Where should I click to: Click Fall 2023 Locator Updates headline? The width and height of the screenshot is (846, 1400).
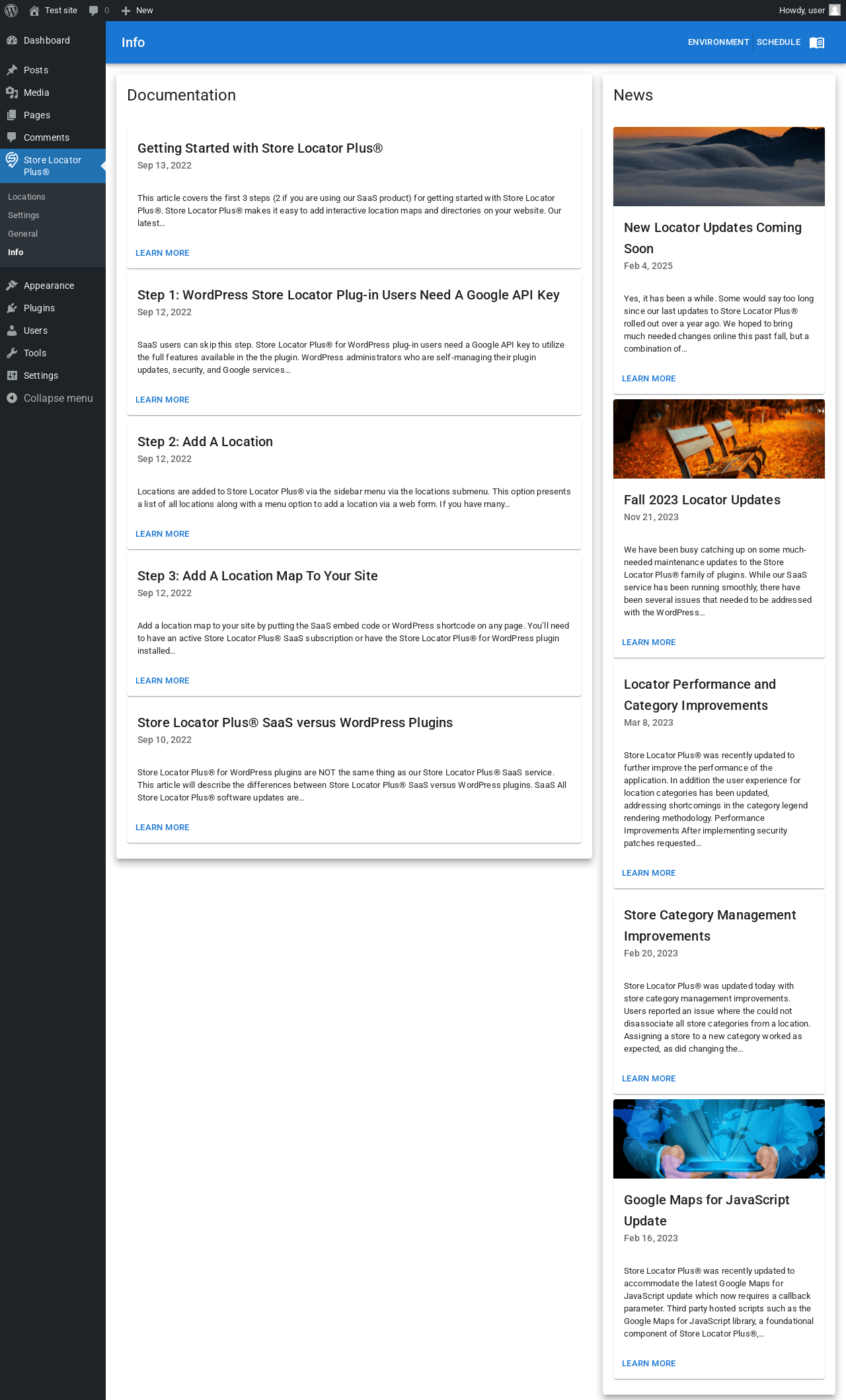point(702,500)
